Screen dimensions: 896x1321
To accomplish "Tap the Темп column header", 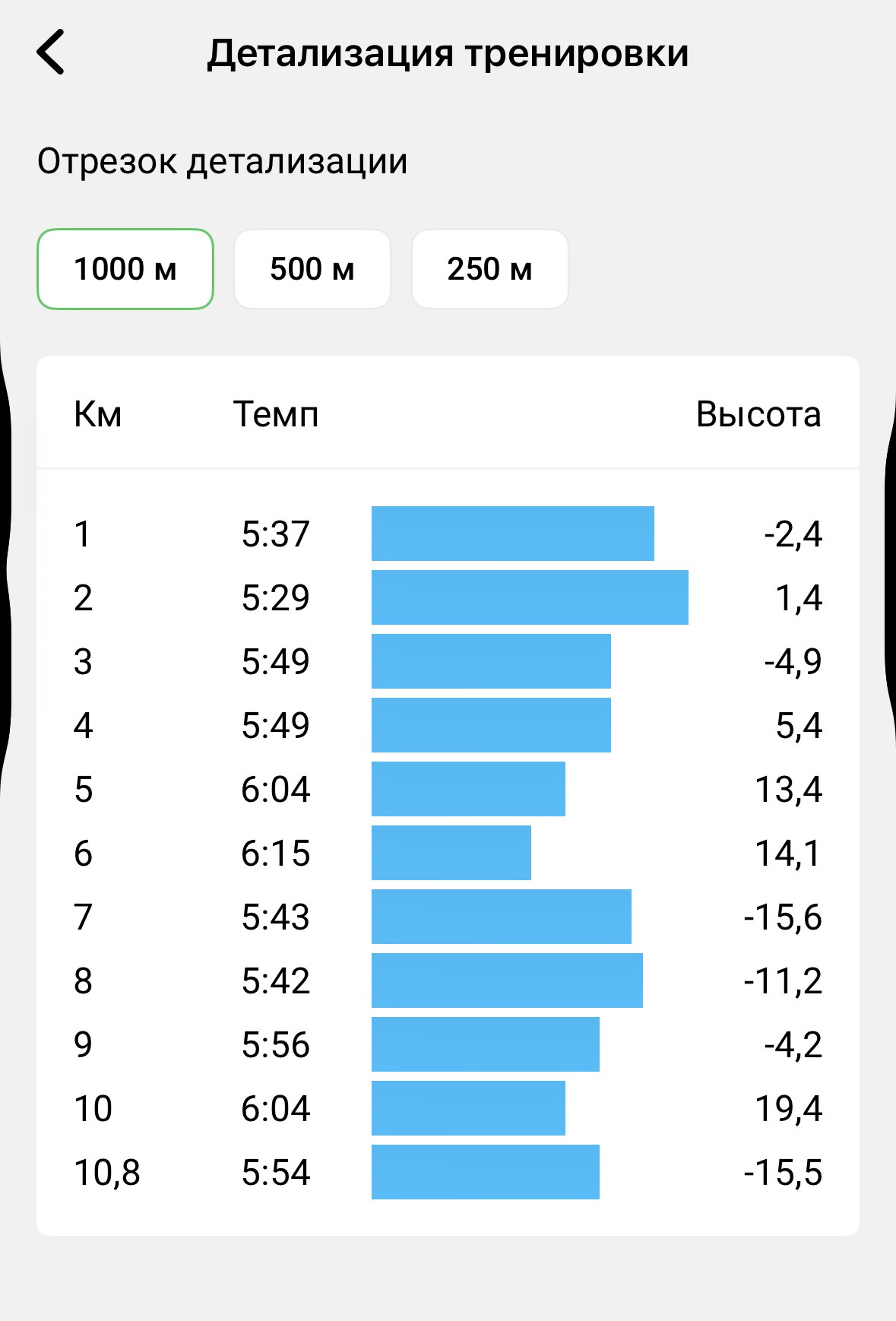I will tap(276, 415).
